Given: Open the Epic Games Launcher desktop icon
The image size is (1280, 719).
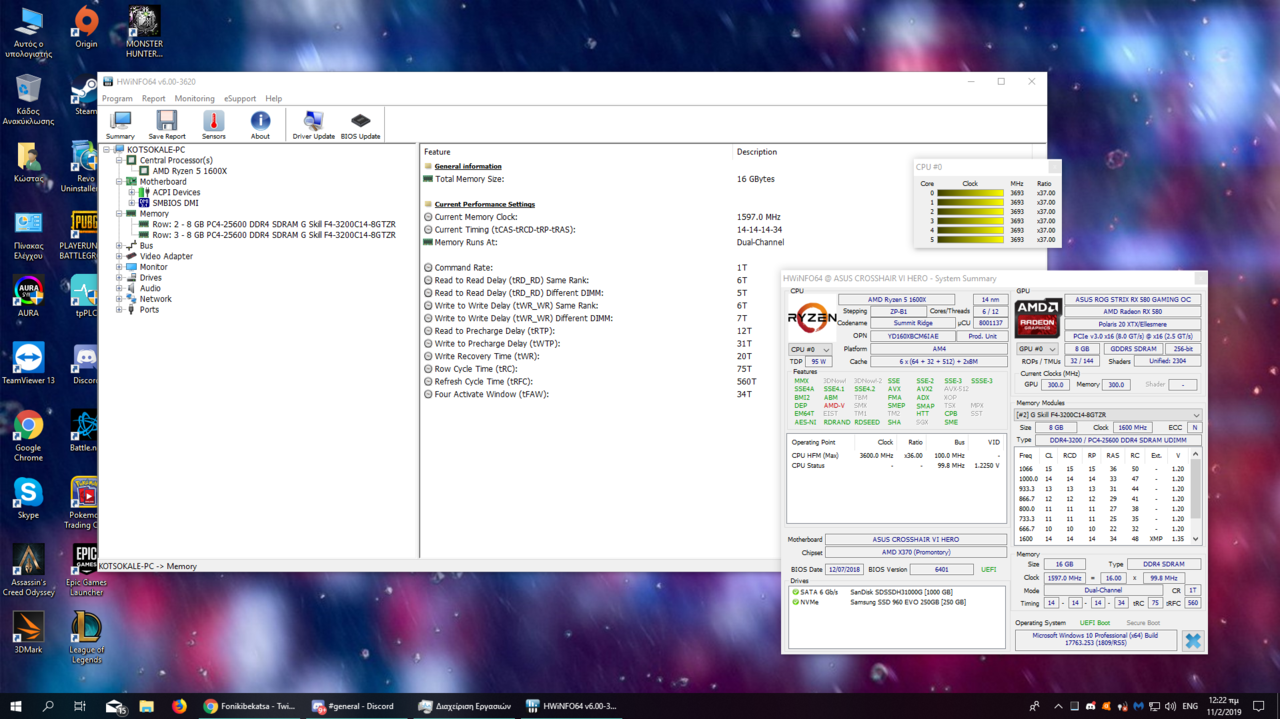Looking at the screenshot, I should pyautogui.click(x=86, y=570).
